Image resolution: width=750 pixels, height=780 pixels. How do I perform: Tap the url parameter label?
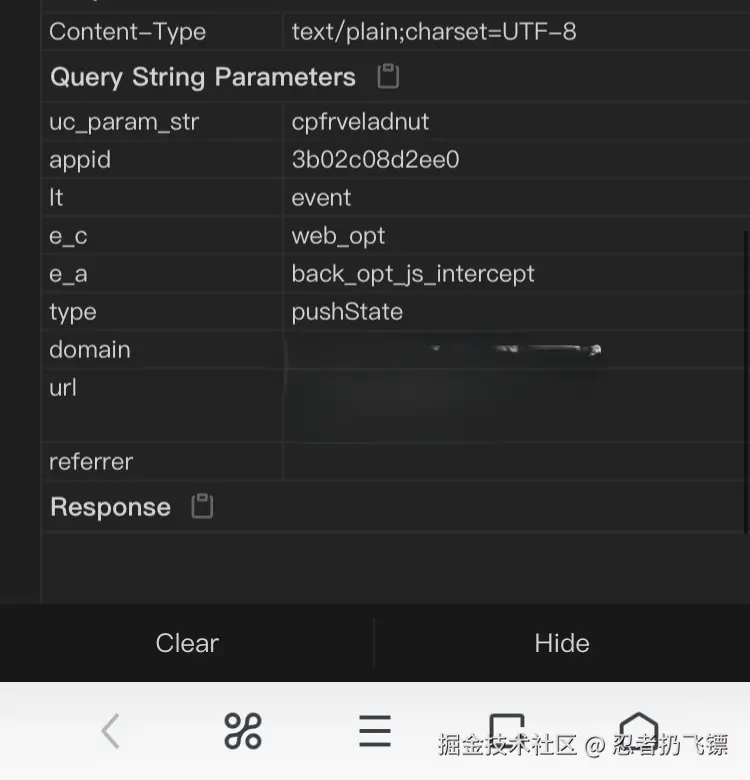(x=63, y=388)
